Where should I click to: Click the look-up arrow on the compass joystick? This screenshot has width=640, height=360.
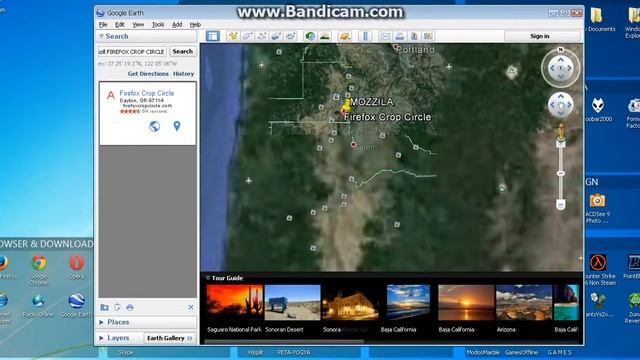pos(560,60)
